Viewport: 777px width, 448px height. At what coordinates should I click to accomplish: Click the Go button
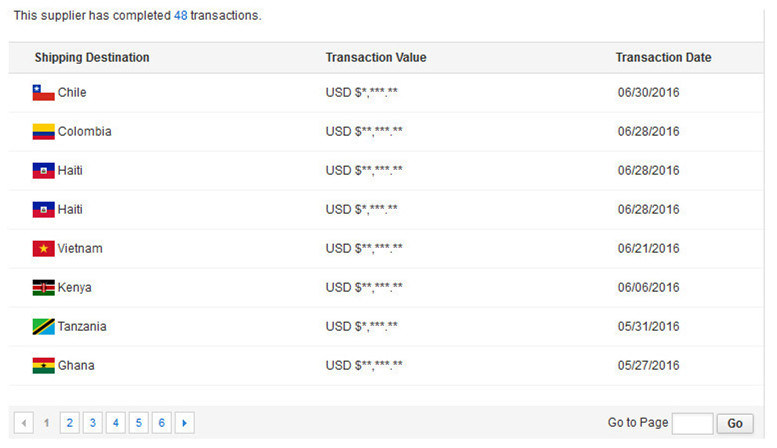point(735,424)
